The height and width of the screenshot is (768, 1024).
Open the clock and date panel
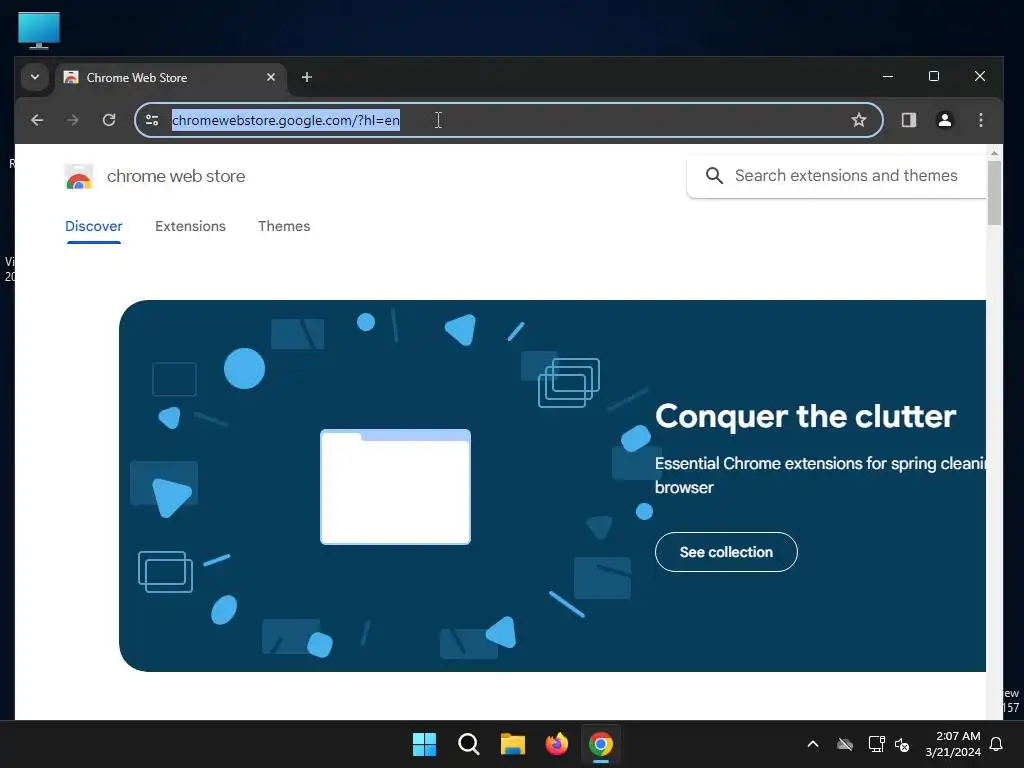[953, 744]
